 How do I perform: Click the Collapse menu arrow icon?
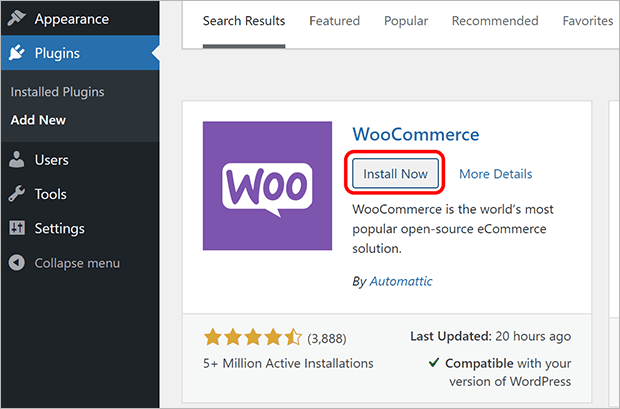pyautogui.click(x=17, y=263)
